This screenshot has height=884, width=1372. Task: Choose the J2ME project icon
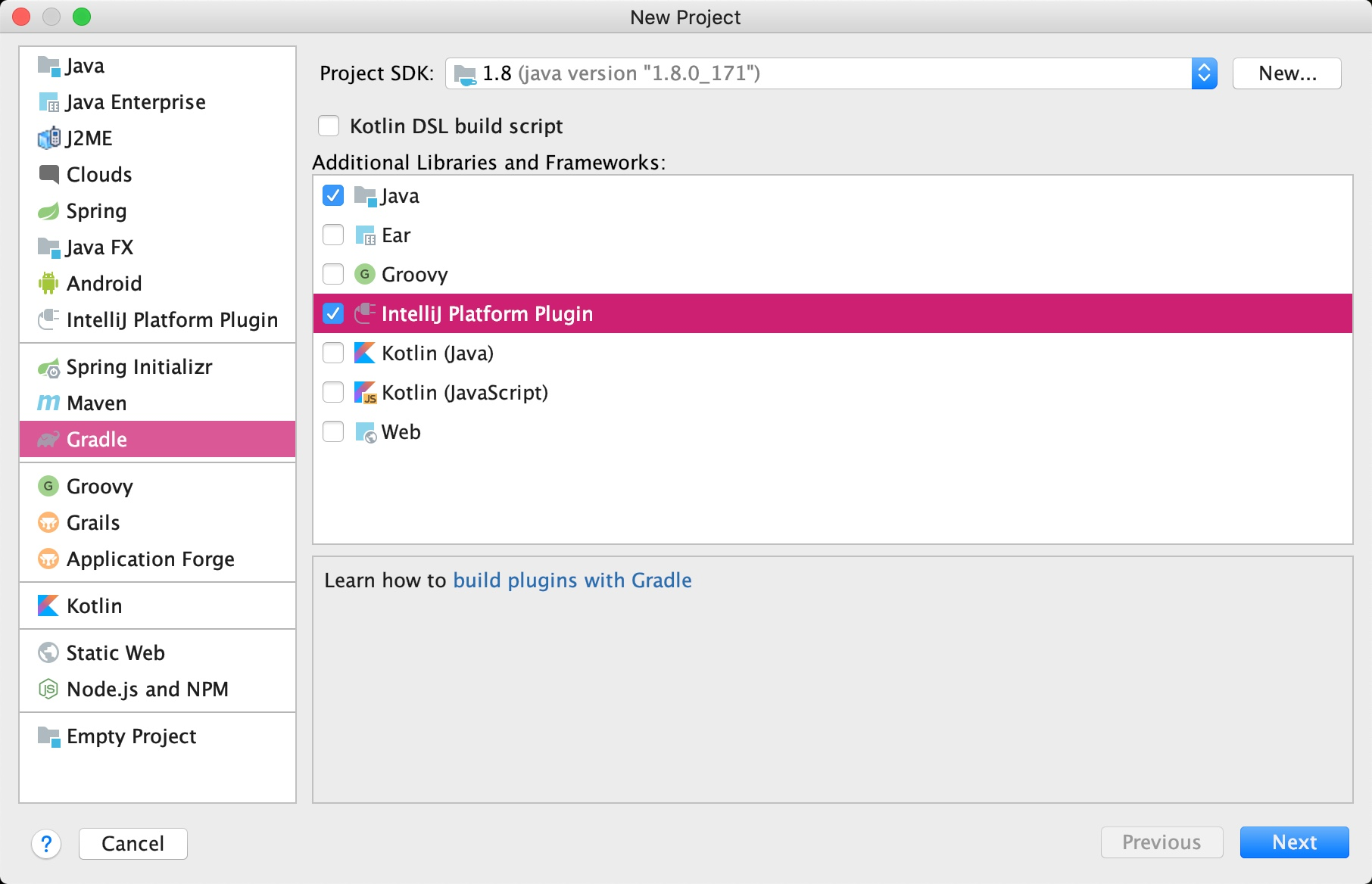(48, 139)
